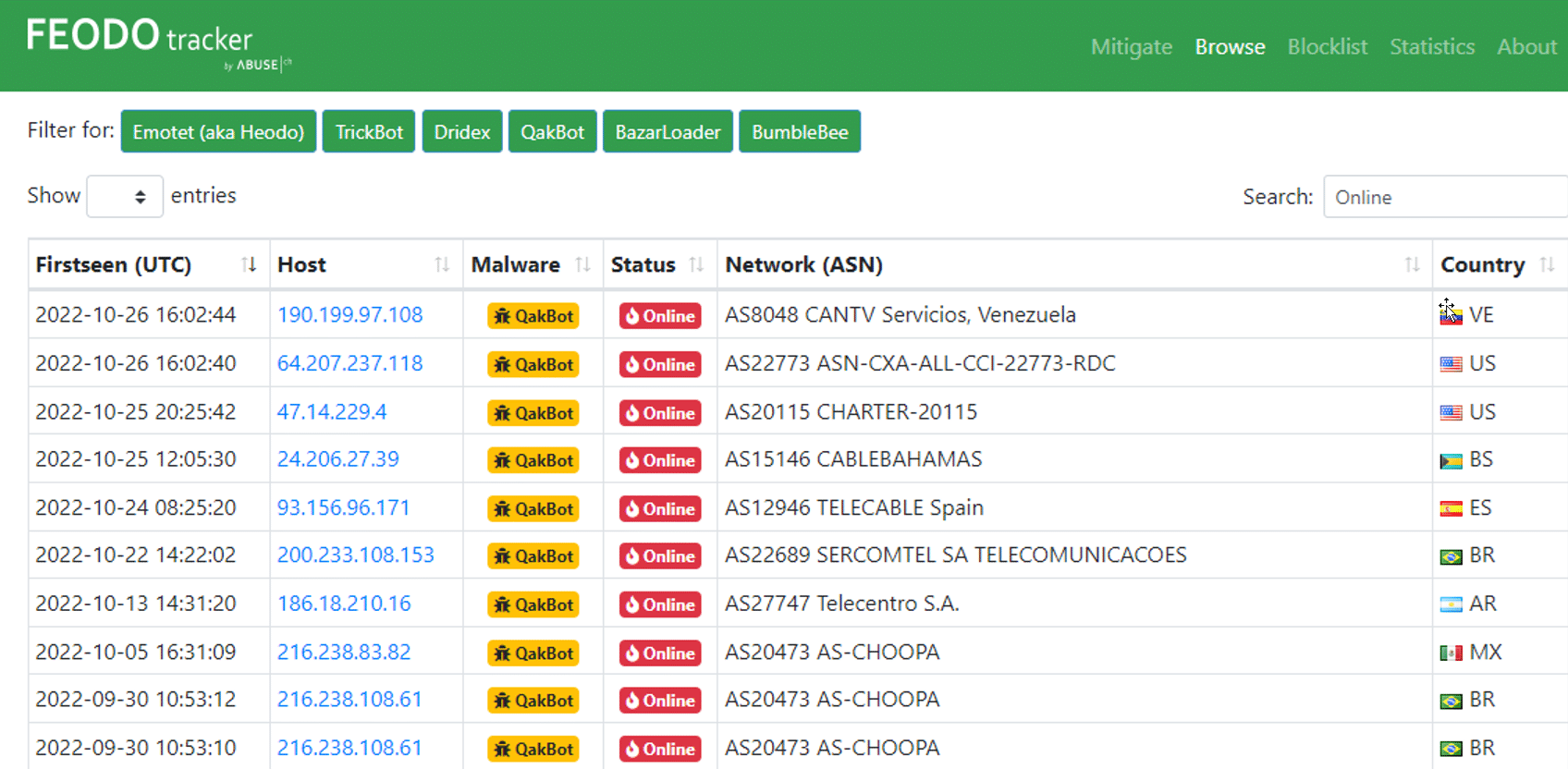The height and width of the screenshot is (769, 1568).
Task: Sort the Network (ASN) column
Action: 1412,264
